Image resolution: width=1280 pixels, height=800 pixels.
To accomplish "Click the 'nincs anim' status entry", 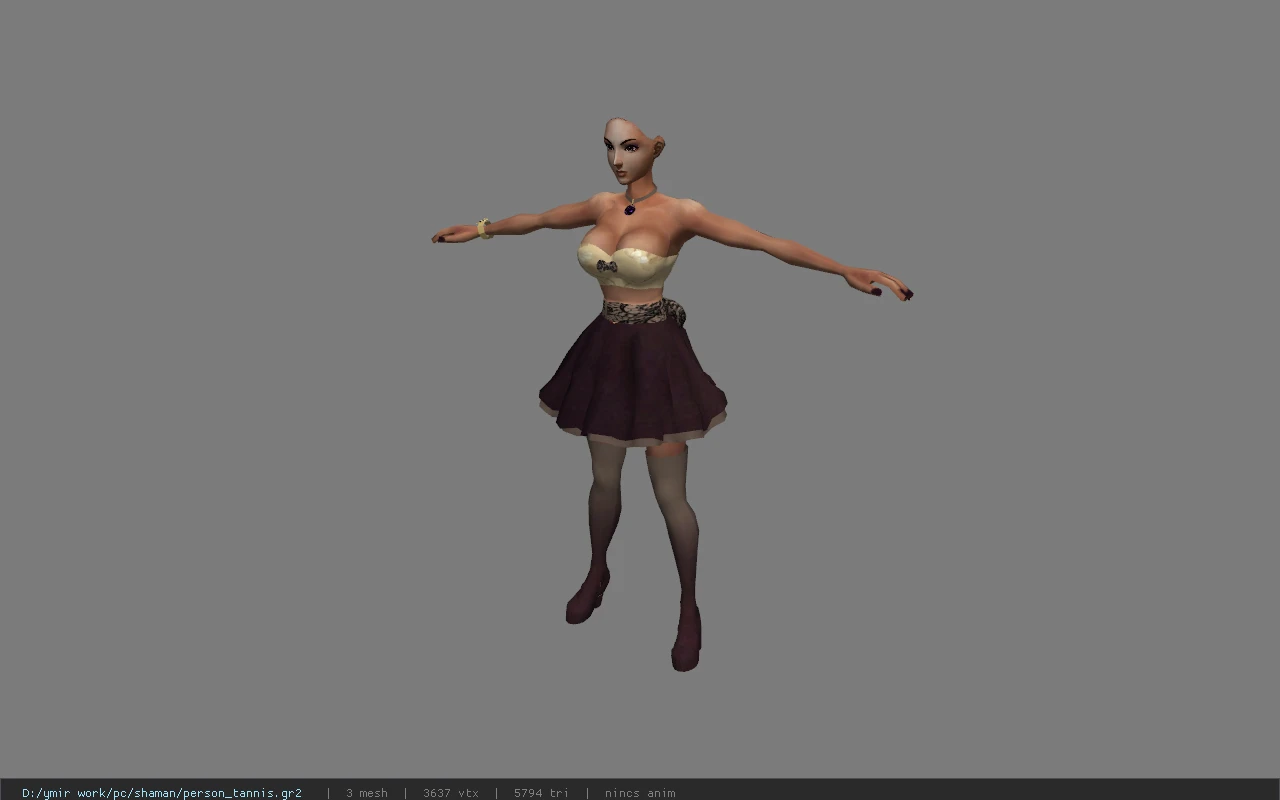I will (x=640, y=793).
